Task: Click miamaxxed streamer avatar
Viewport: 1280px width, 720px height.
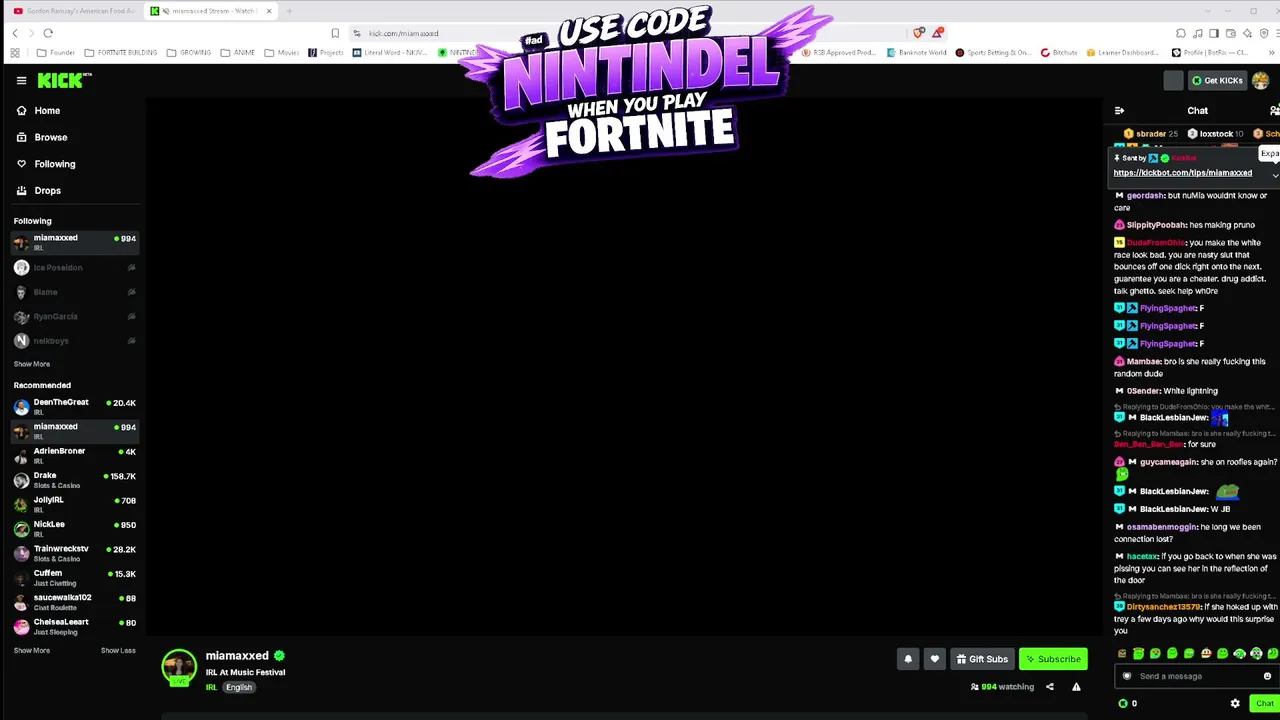Action: click(179, 667)
